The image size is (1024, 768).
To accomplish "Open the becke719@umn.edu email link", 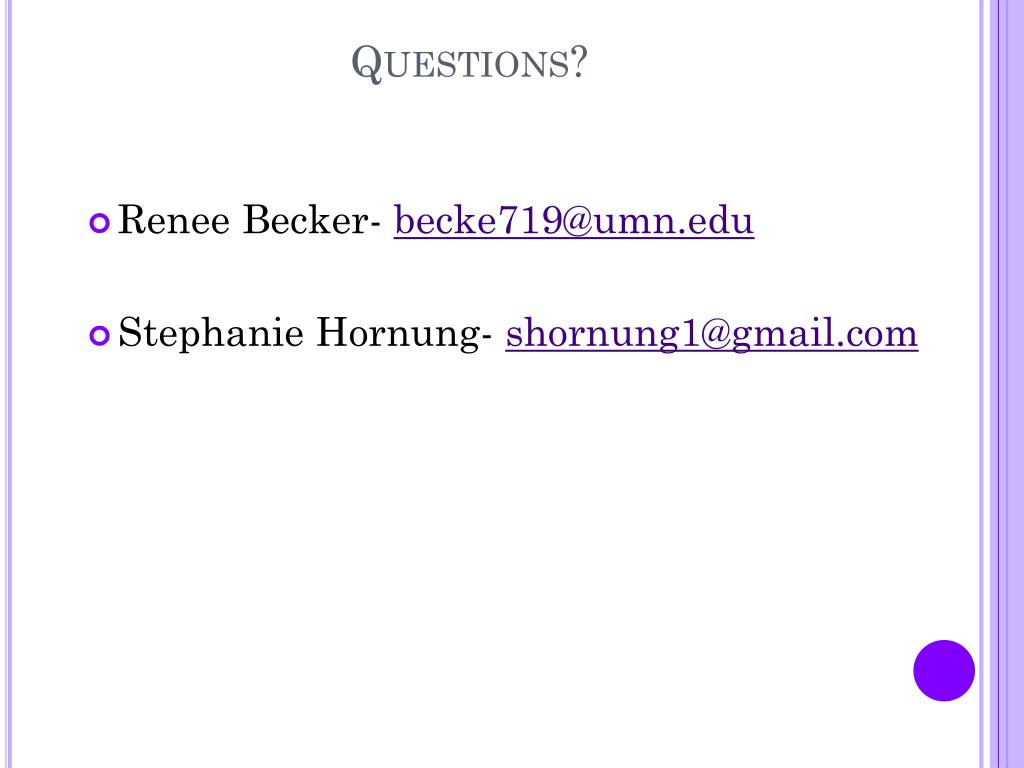I will click(573, 221).
